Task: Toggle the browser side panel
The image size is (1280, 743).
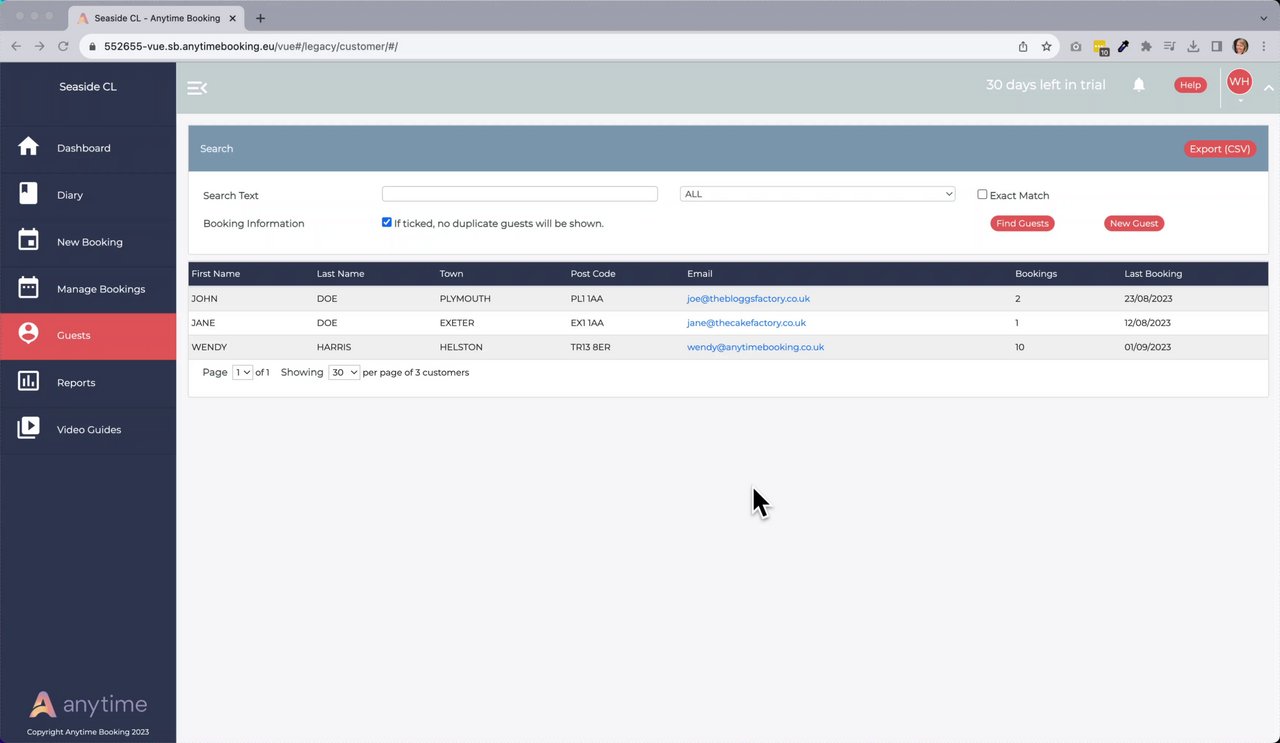Action: pyautogui.click(x=1217, y=46)
